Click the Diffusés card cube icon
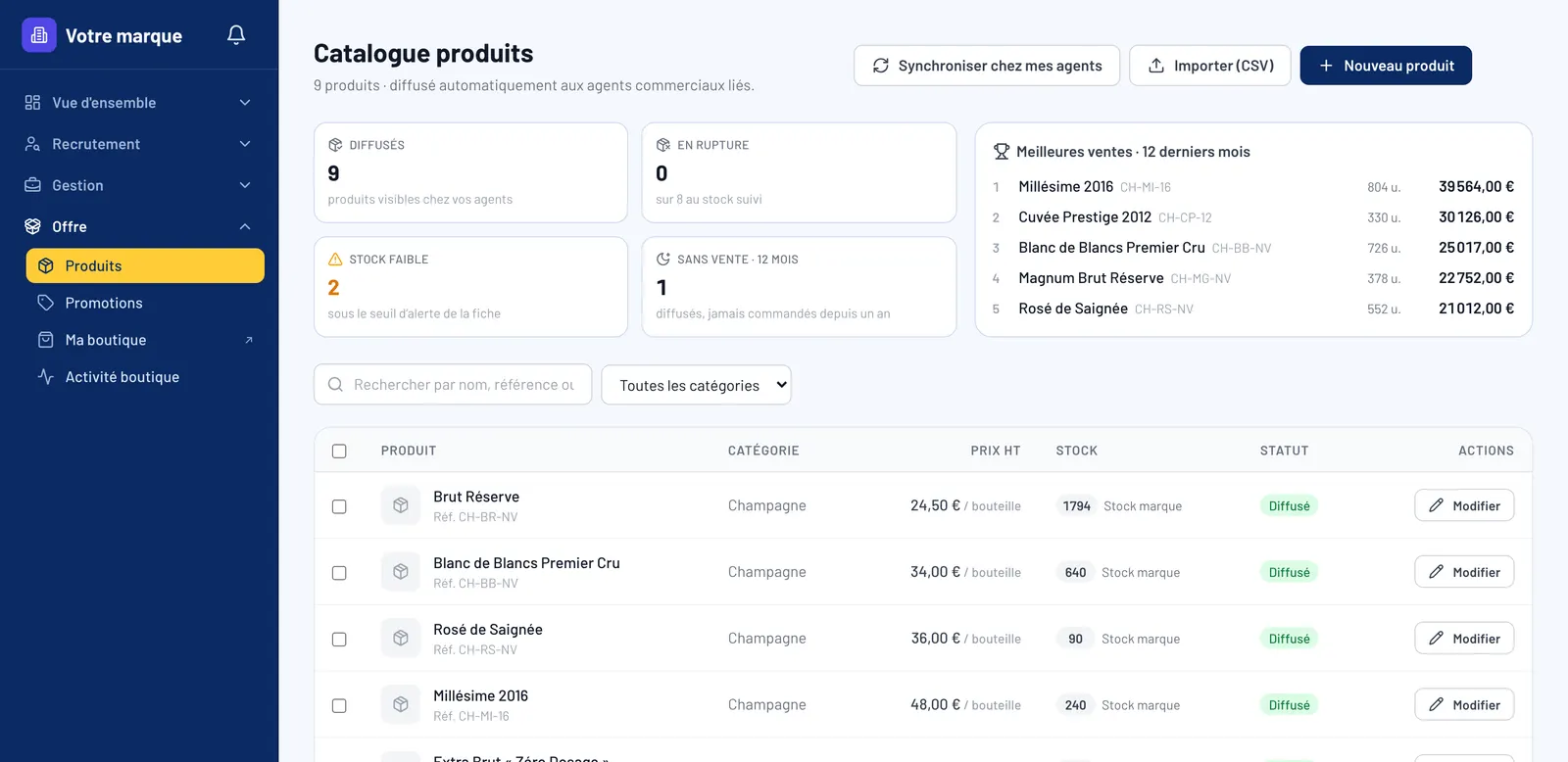This screenshot has height=762, width=1568. pyautogui.click(x=335, y=145)
